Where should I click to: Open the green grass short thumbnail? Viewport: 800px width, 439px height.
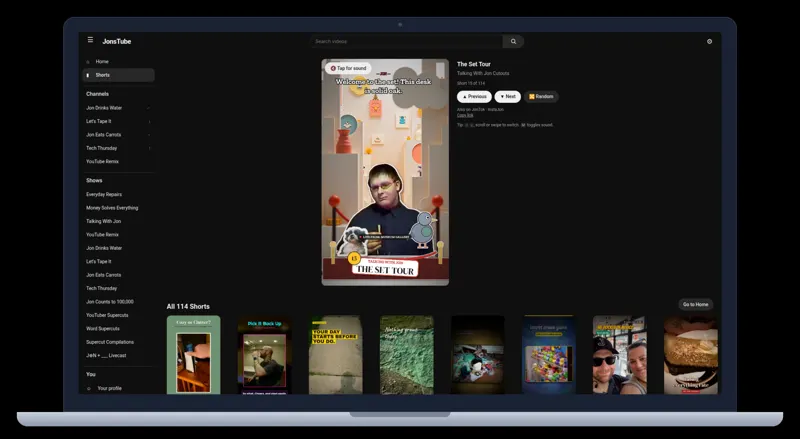[x=407, y=355]
